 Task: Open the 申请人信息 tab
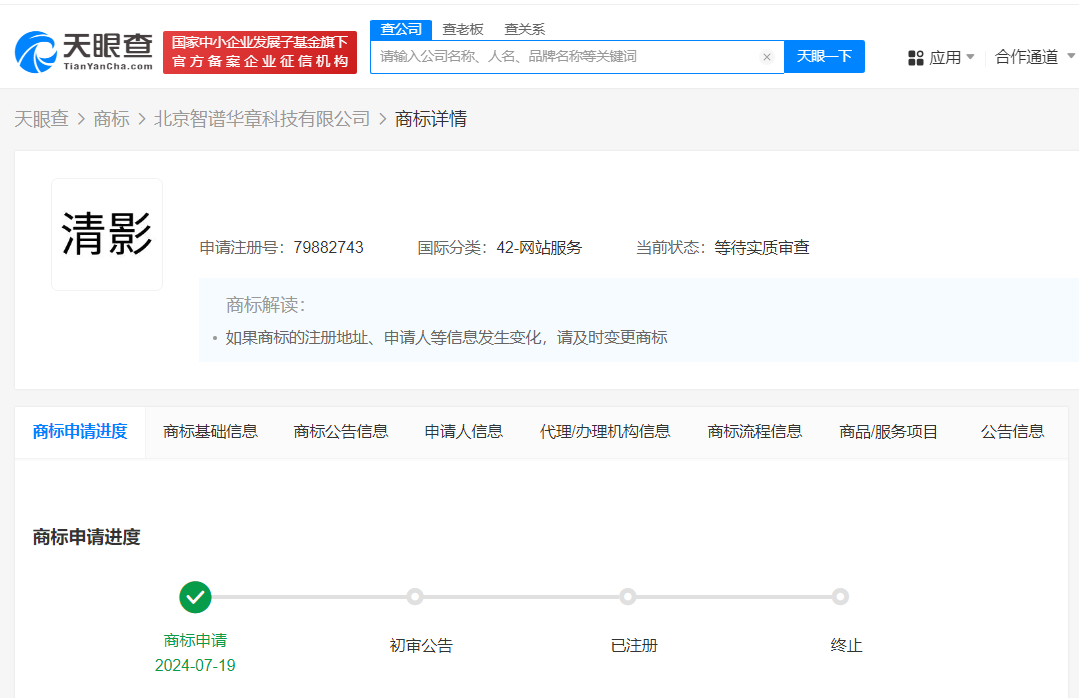coord(463,431)
